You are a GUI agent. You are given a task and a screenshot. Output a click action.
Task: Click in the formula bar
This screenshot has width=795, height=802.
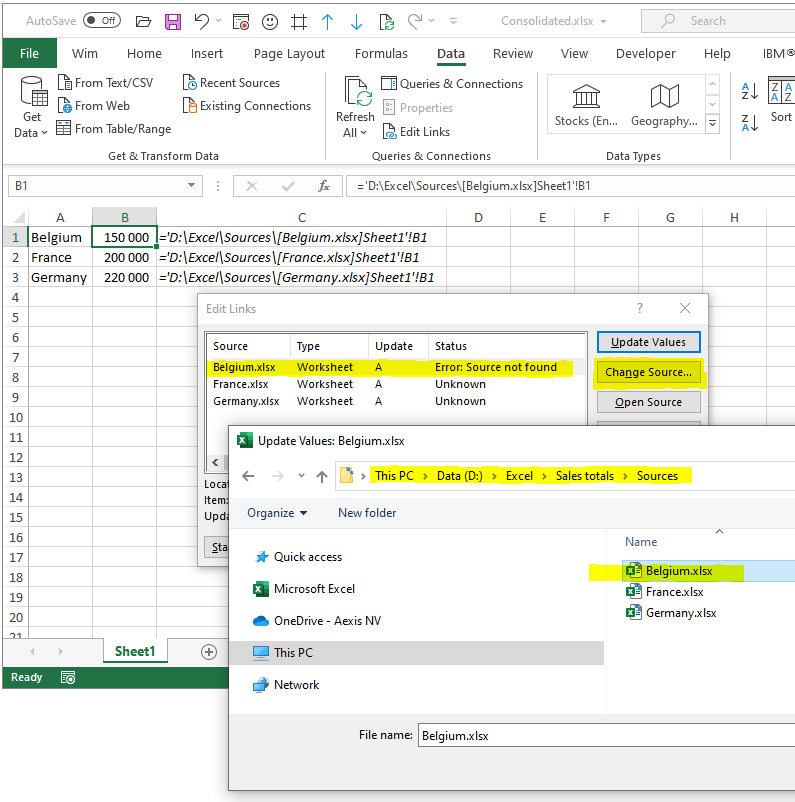pyautogui.click(x=571, y=186)
